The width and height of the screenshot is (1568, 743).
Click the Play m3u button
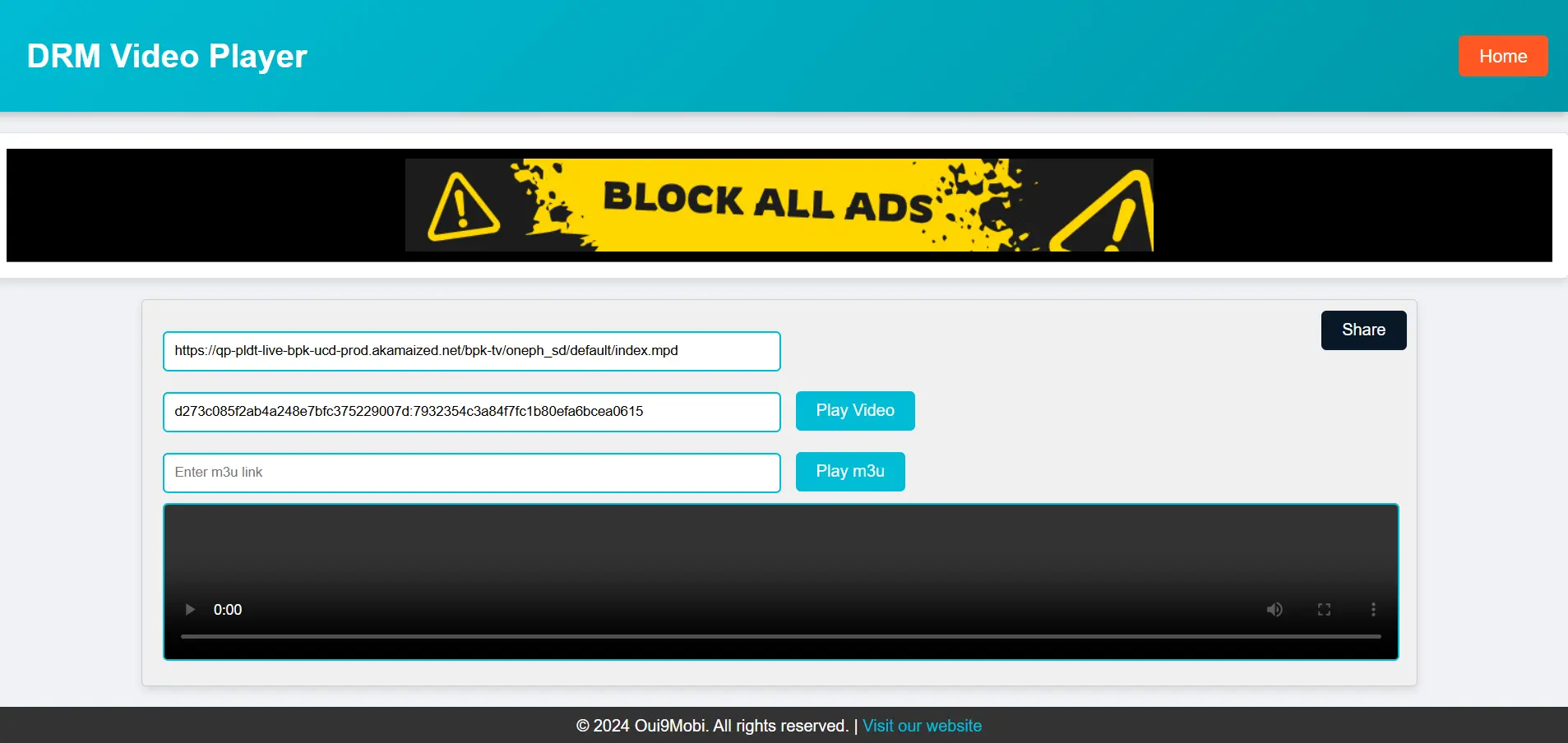(x=850, y=472)
